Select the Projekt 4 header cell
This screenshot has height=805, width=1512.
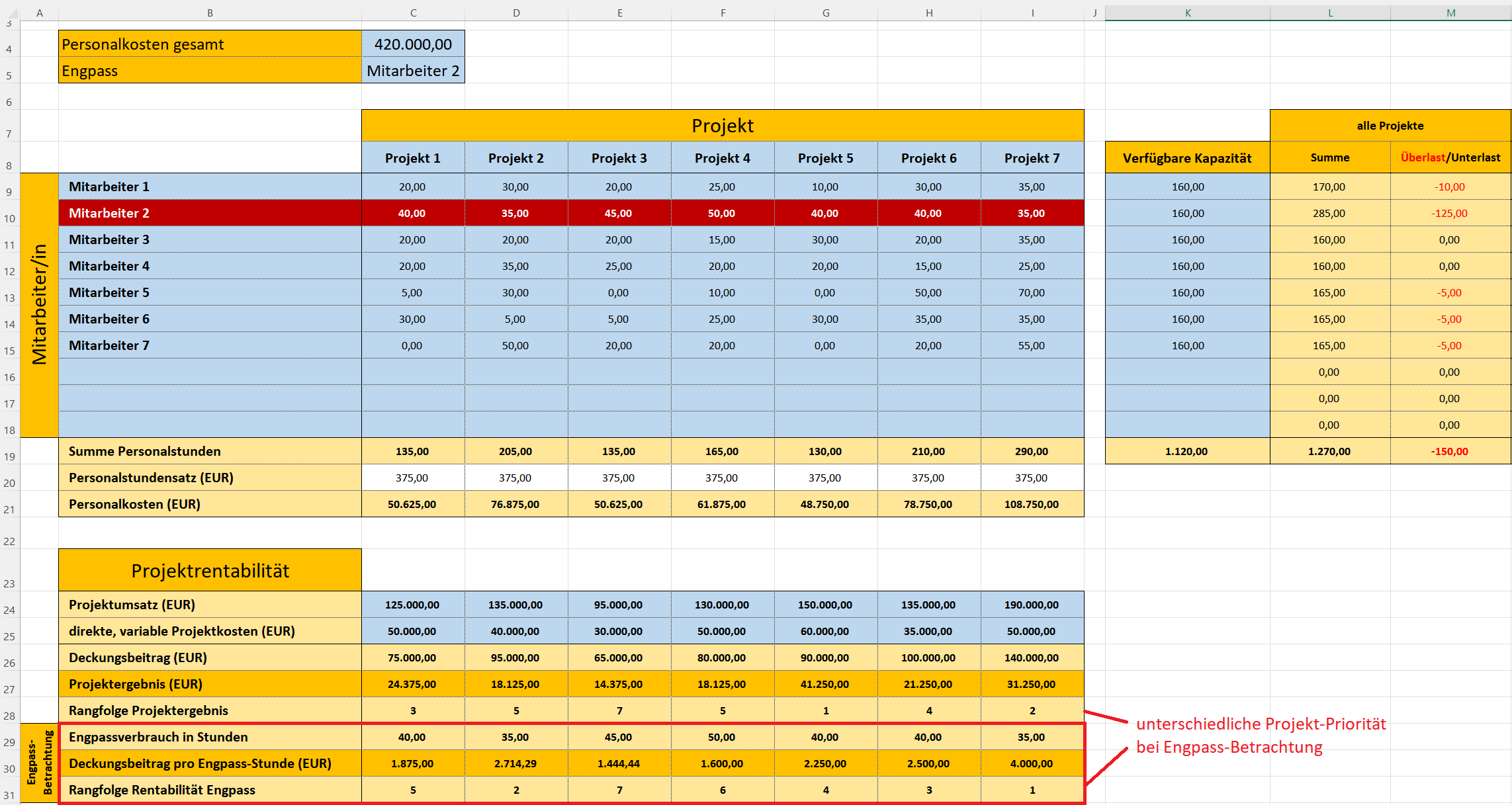tap(723, 157)
